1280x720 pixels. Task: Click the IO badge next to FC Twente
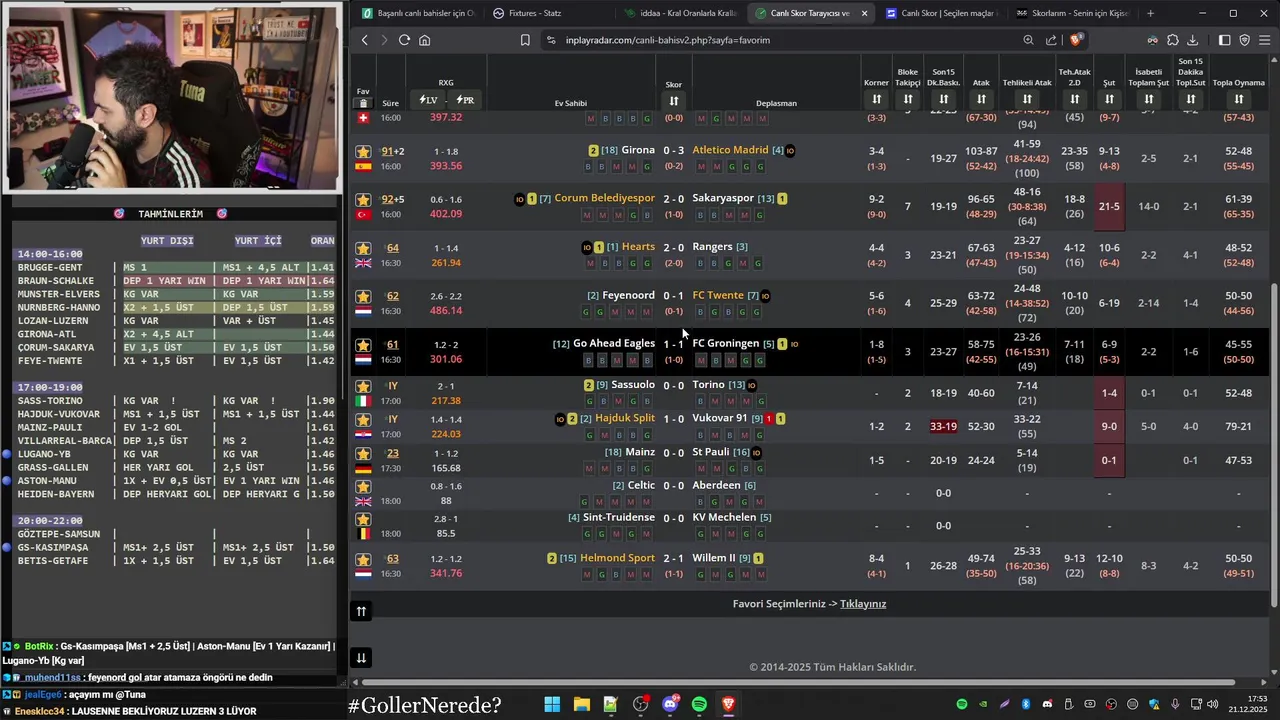[x=765, y=296]
